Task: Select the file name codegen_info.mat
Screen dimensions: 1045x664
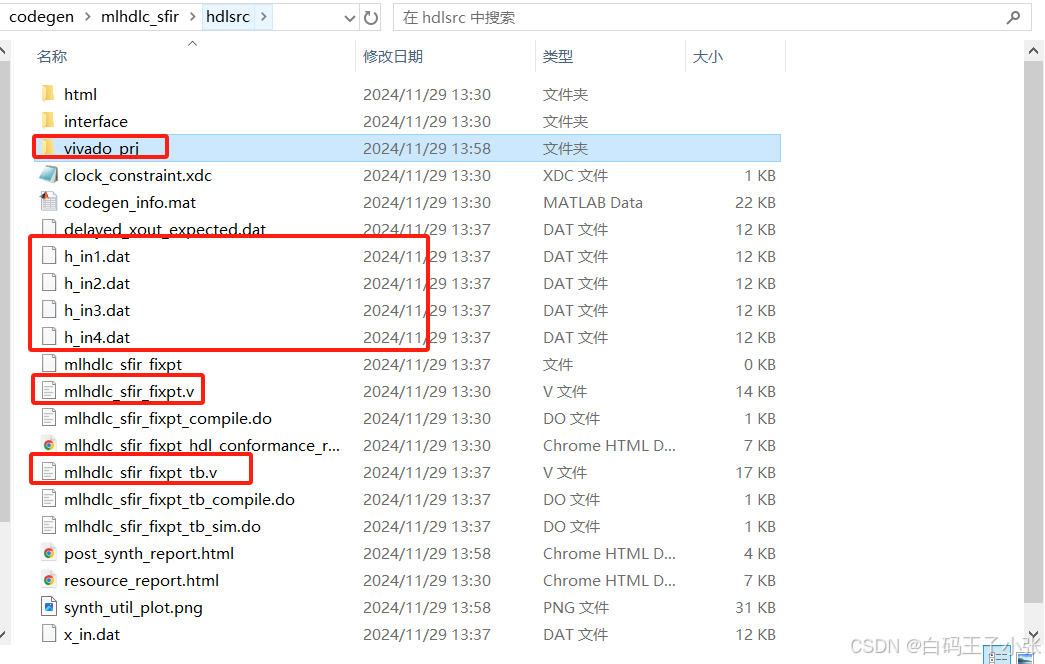Action: click(130, 202)
